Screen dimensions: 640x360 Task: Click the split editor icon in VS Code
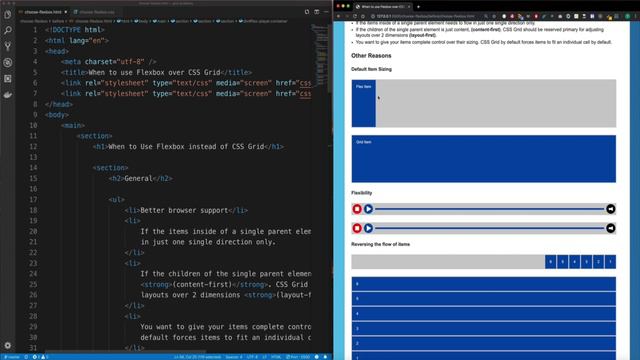(317, 12)
